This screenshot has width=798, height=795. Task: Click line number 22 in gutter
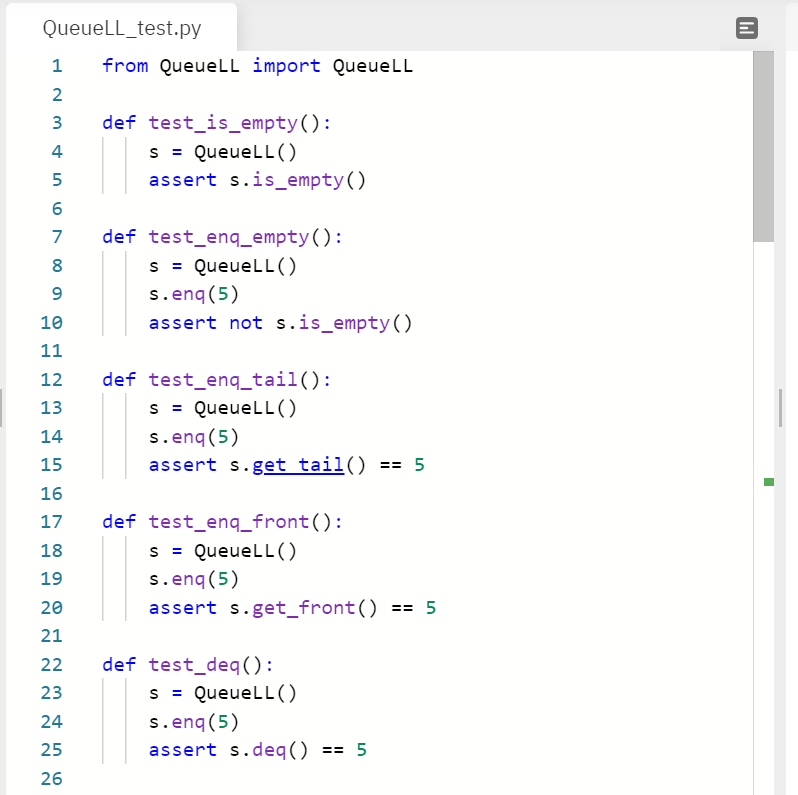click(x=51, y=665)
